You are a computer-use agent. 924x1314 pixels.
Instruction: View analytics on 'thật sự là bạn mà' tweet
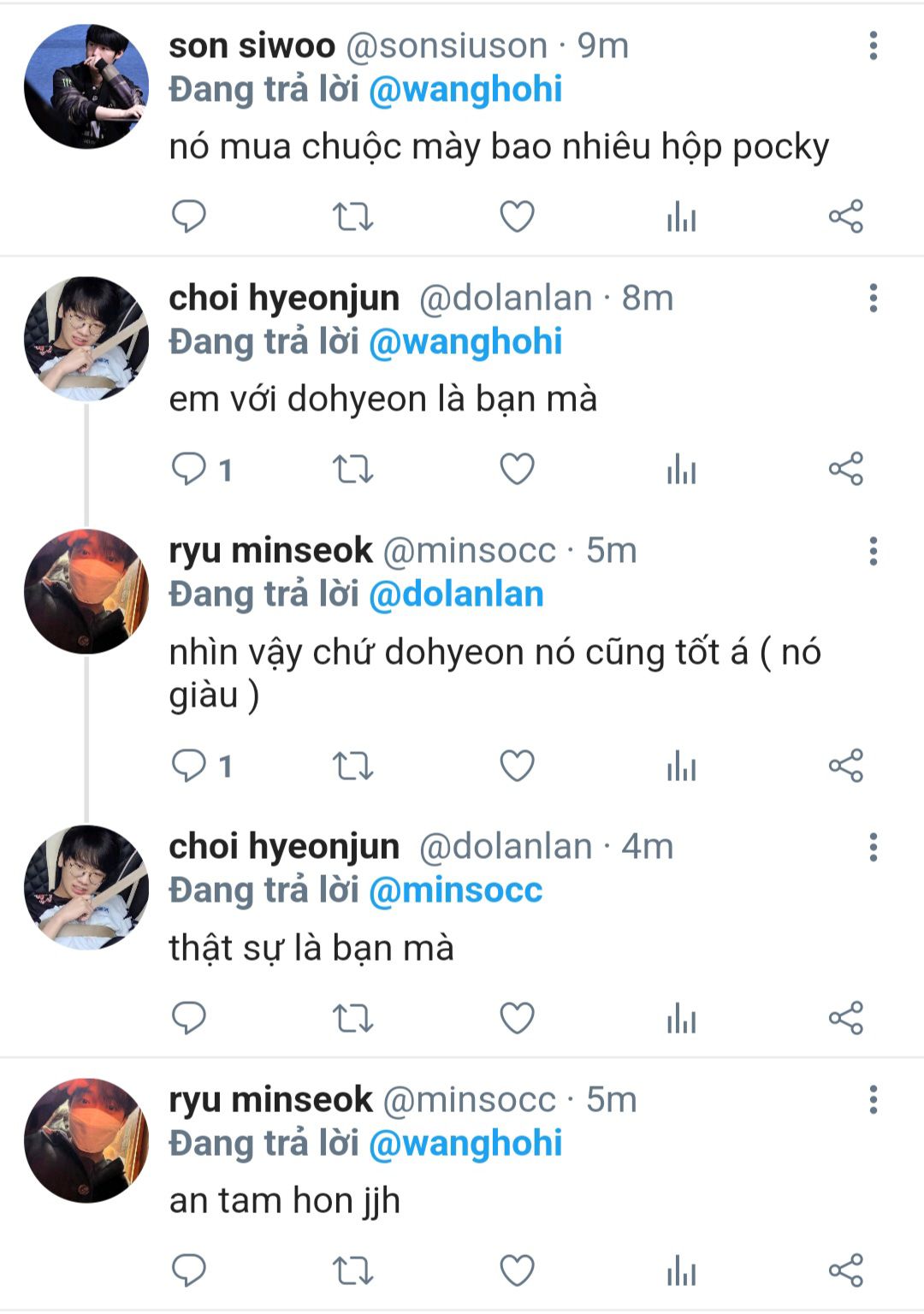pyautogui.click(x=681, y=1018)
